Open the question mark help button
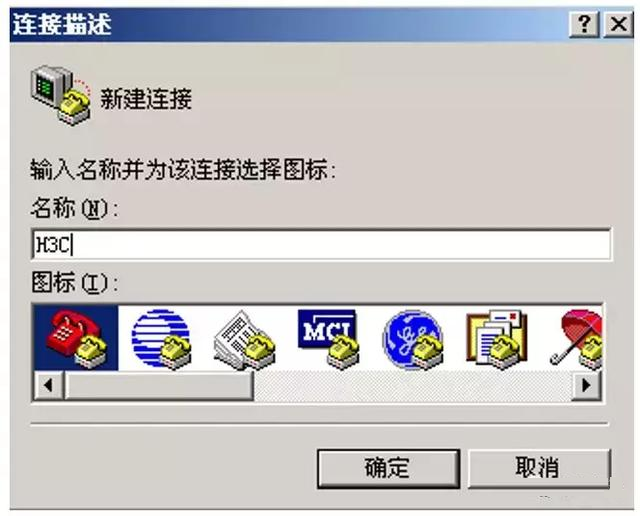 [x=584, y=24]
